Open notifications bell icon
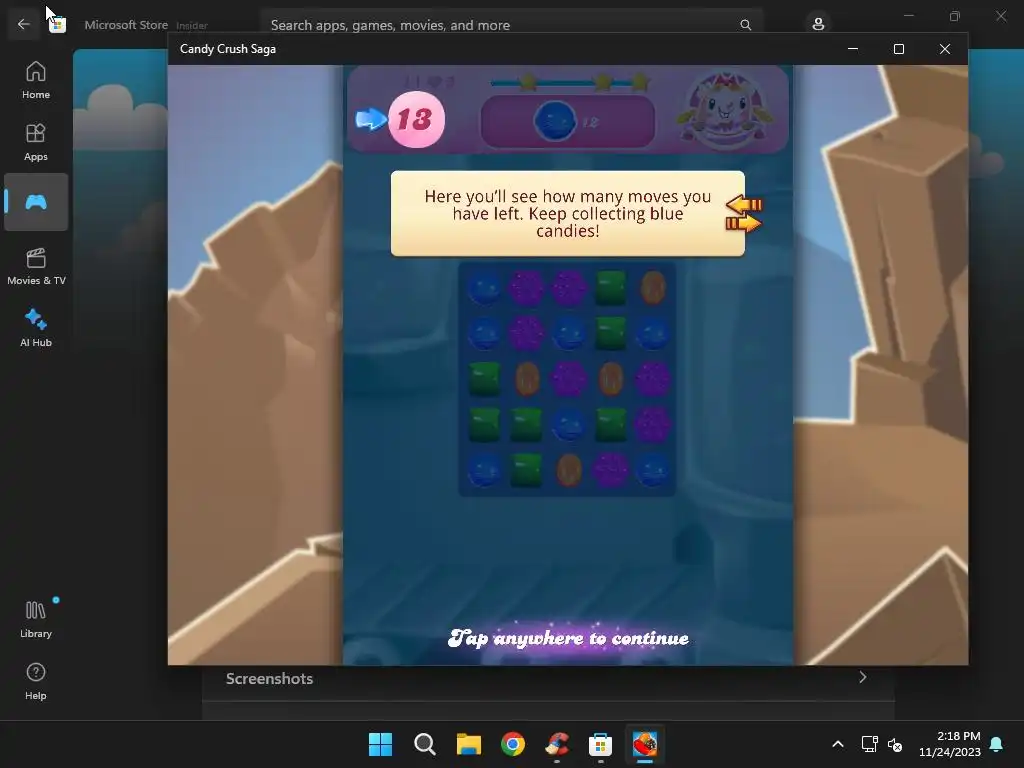This screenshot has width=1024, height=768. (996, 744)
